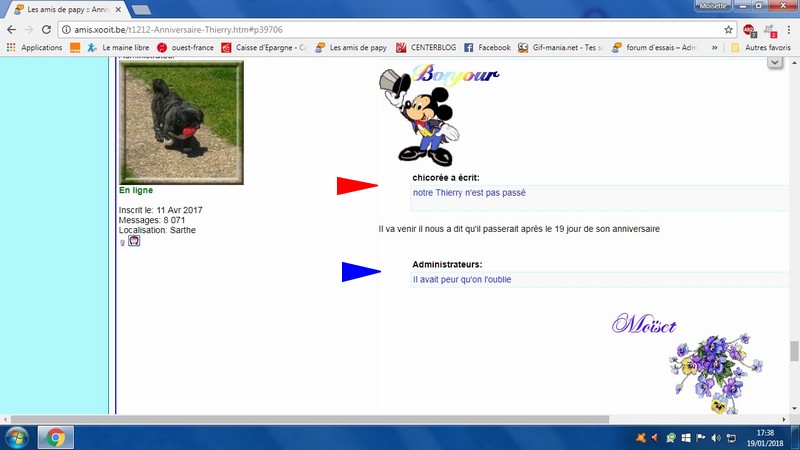The height and width of the screenshot is (450, 800).
Task: Click 'Inscrit le: 11 Avr 2017' text
Action: [x=161, y=210]
